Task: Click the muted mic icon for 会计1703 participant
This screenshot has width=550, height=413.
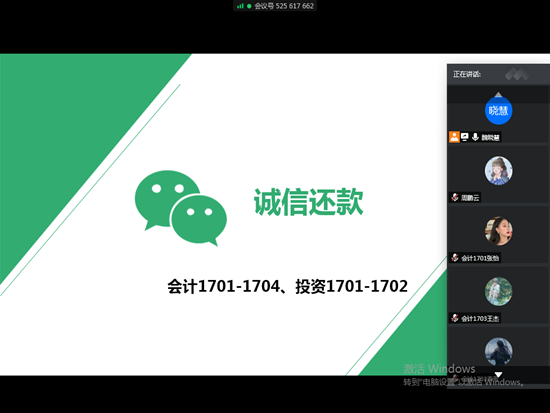Action: coord(455,318)
